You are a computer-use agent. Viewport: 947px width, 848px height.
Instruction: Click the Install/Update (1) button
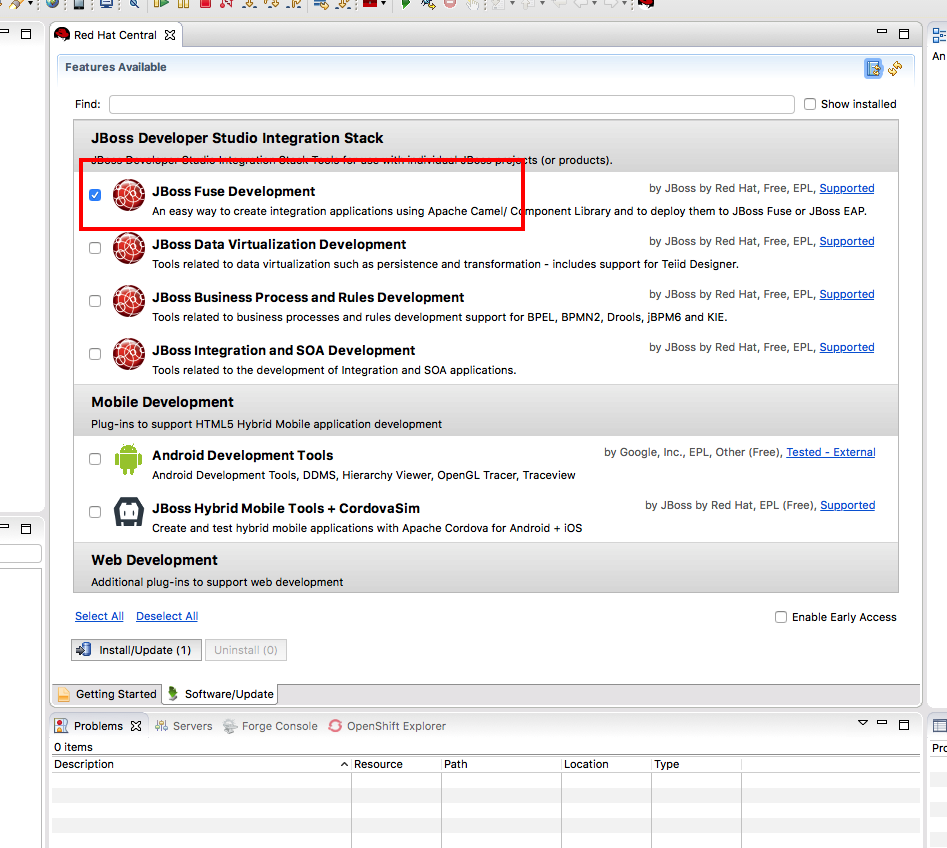(x=136, y=650)
